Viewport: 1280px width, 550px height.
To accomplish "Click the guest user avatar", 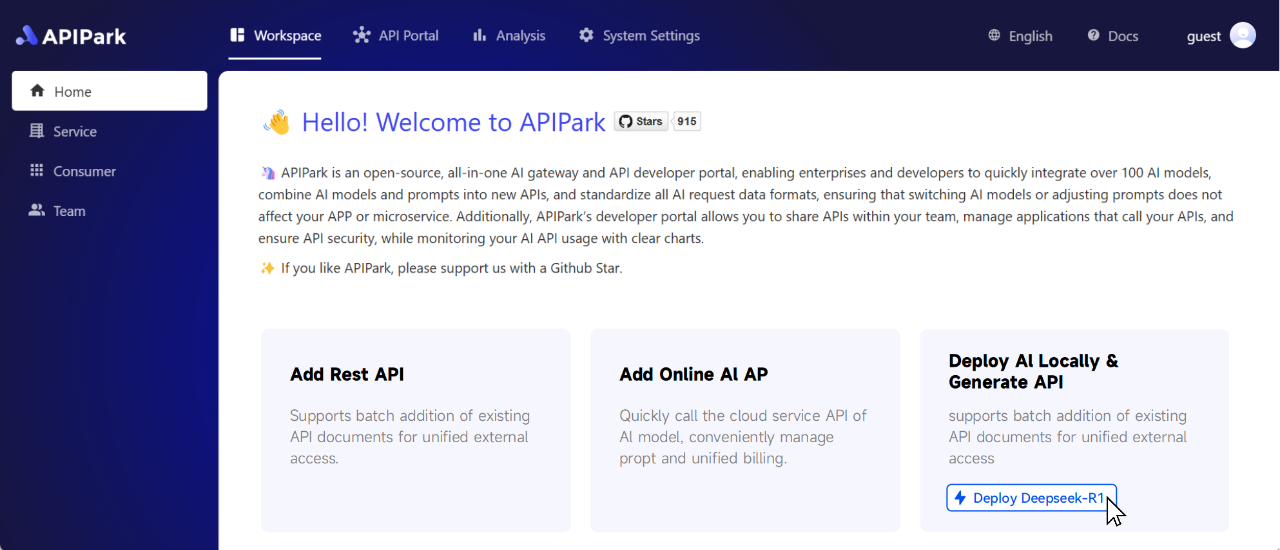I will tap(1242, 36).
